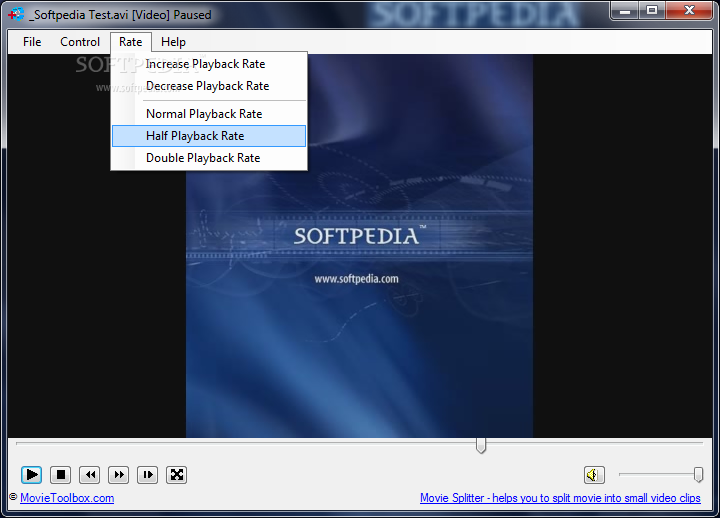Open the Movie Splitter promo link
This screenshot has width=720, height=518.
[x=560, y=498]
